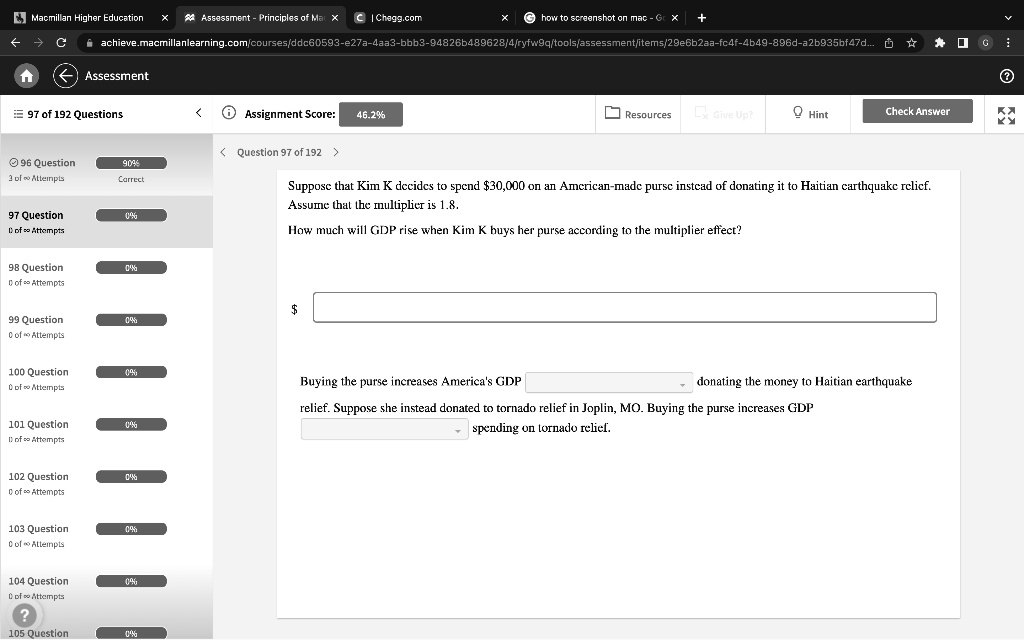Open the dropdown before 'donating the money'
Screen dimensions: 1024x640
[x=609, y=382]
